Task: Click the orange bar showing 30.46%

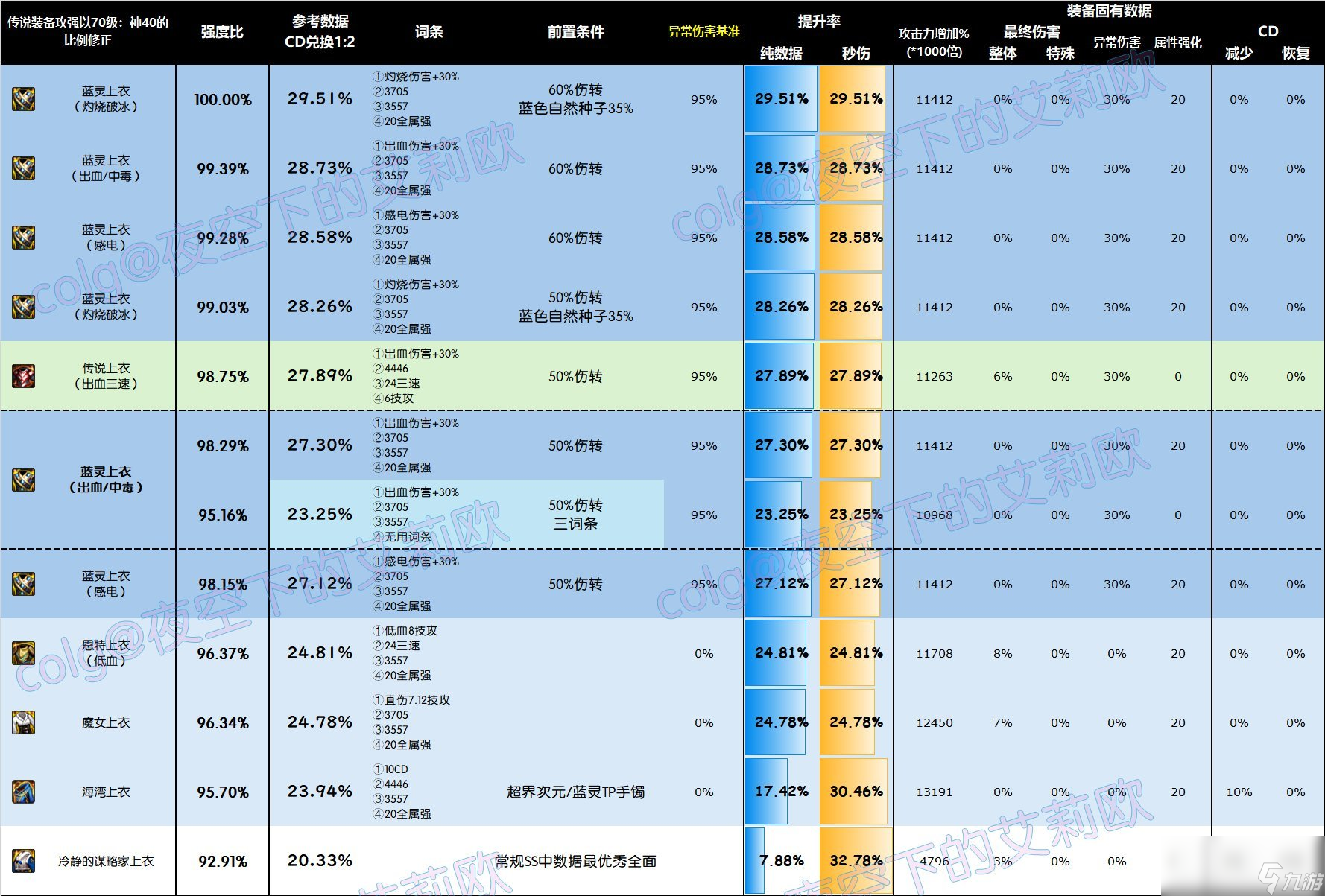Action: click(853, 792)
